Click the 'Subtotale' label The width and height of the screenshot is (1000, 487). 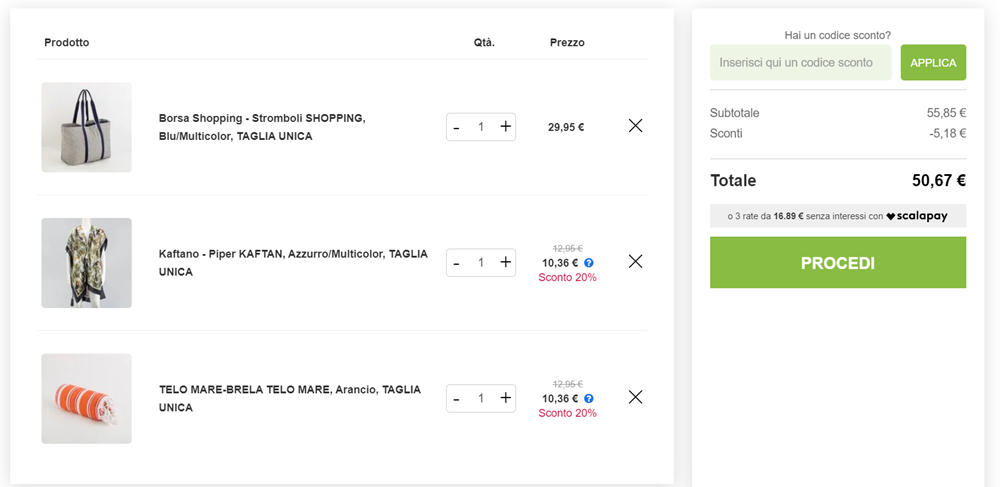[734, 113]
